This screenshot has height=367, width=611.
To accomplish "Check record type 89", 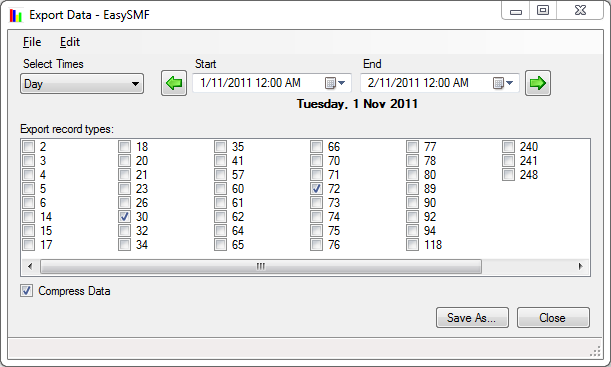I will click(x=412, y=189).
